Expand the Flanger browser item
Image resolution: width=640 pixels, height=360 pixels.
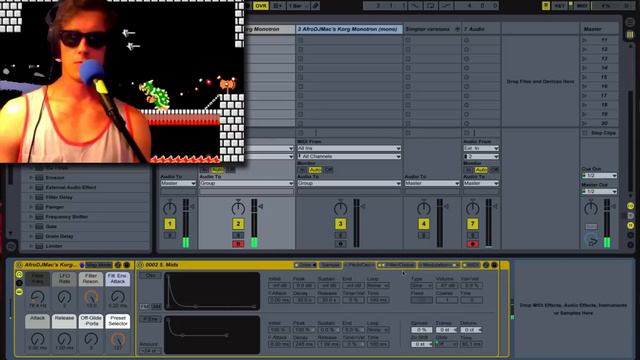click(x=31, y=207)
